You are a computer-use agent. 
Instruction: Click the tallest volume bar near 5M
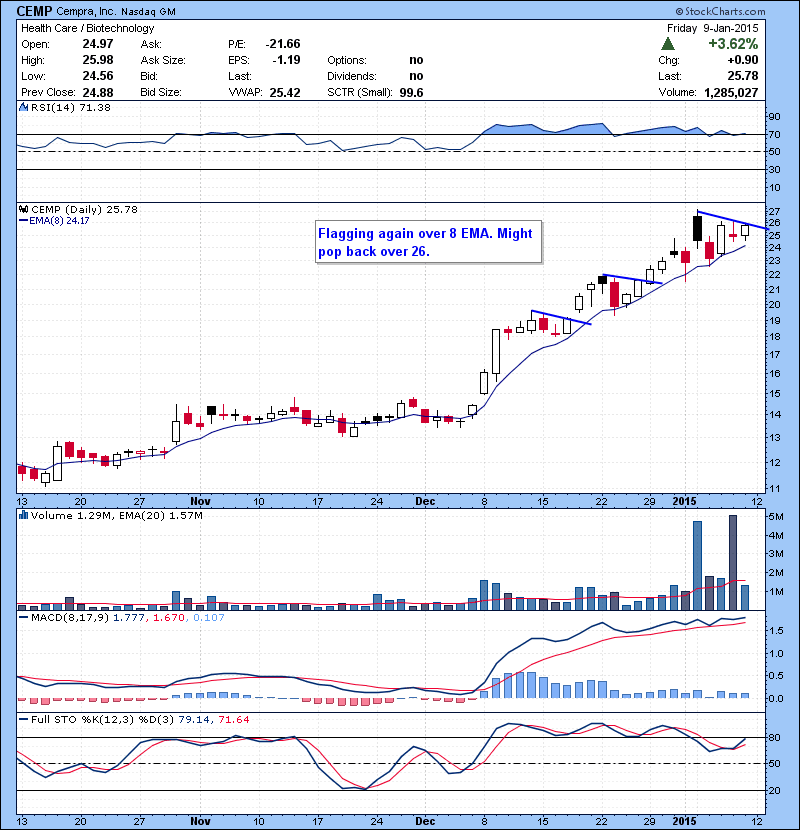[733, 562]
